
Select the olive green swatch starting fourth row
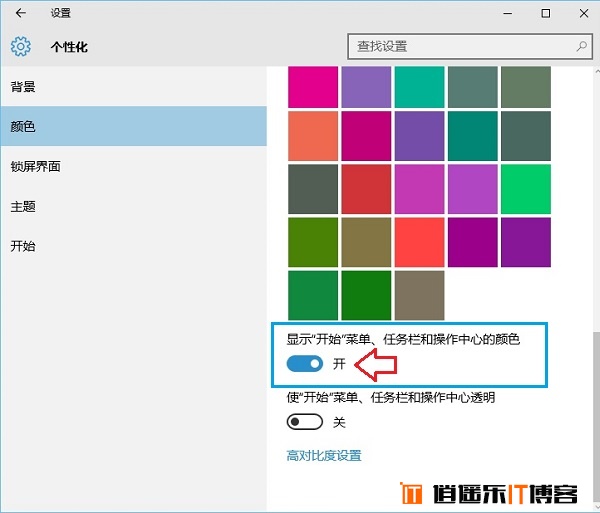click(313, 242)
